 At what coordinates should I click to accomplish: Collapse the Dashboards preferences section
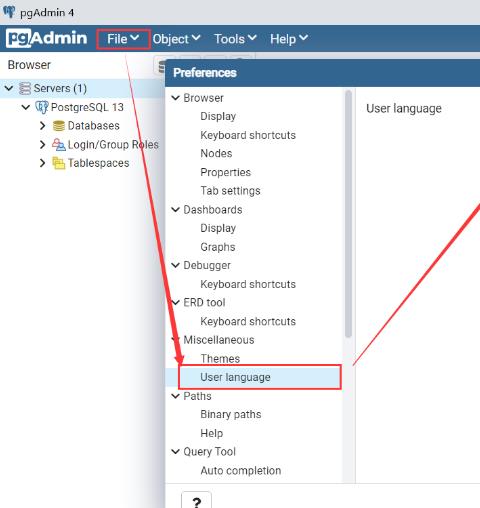176,210
